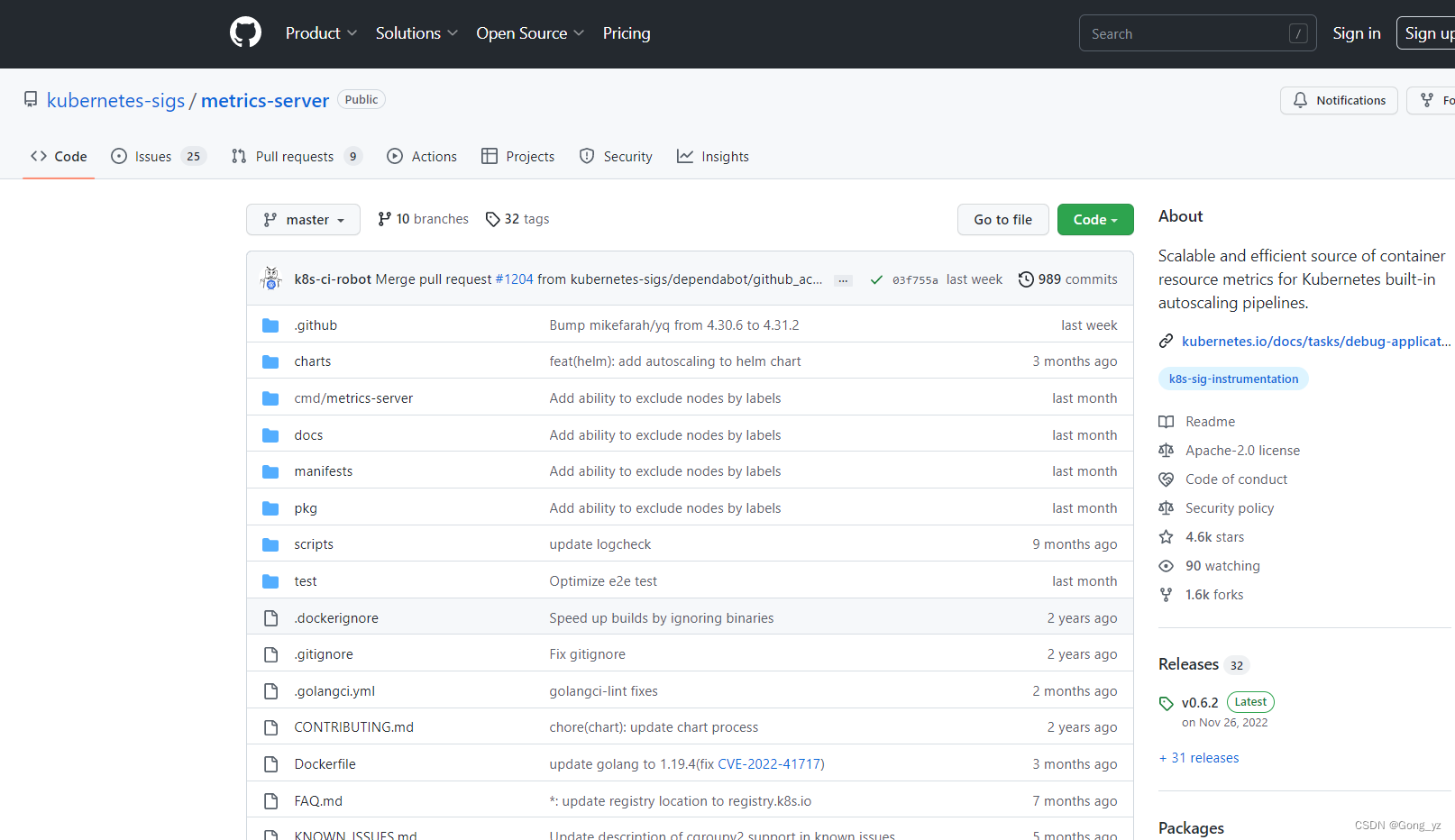Switch to the Security tab
The width and height of the screenshot is (1455, 840).
pyautogui.click(x=616, y=156)
